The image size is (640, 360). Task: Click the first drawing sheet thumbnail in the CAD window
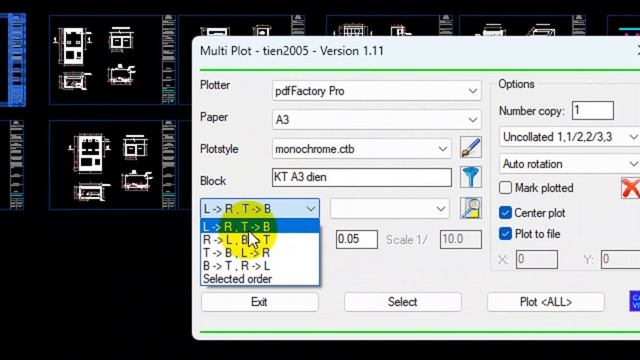[113, 60]
